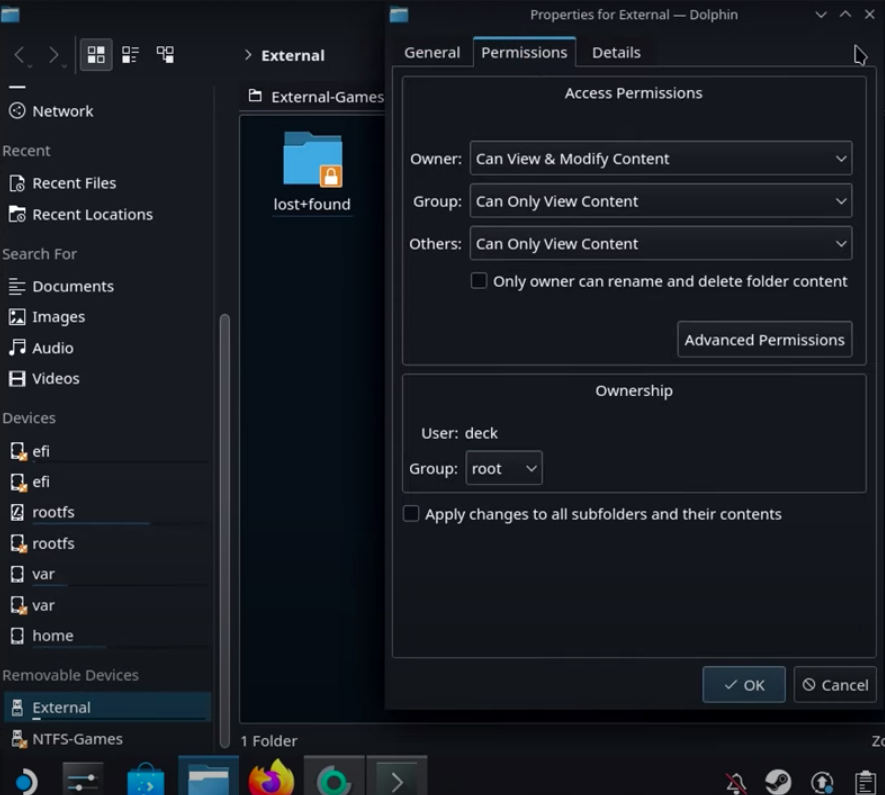Screen dimensions: 885x795
Task: Go forward with the right arrow in Dolphin
Action: pos(54,55)
